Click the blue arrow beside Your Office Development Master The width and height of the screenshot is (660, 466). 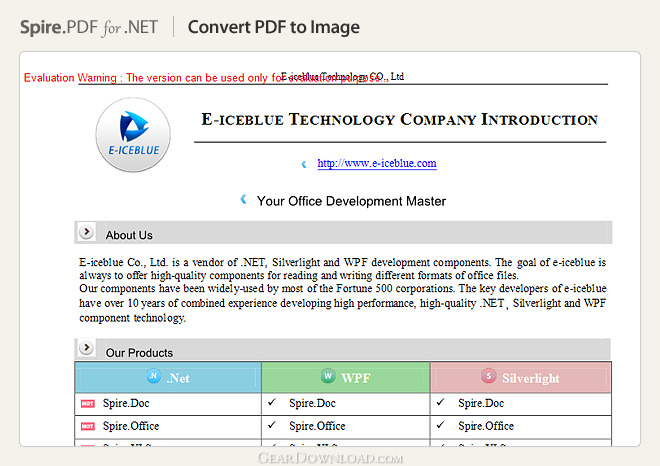pyautogui.click(x=243, y=199)
